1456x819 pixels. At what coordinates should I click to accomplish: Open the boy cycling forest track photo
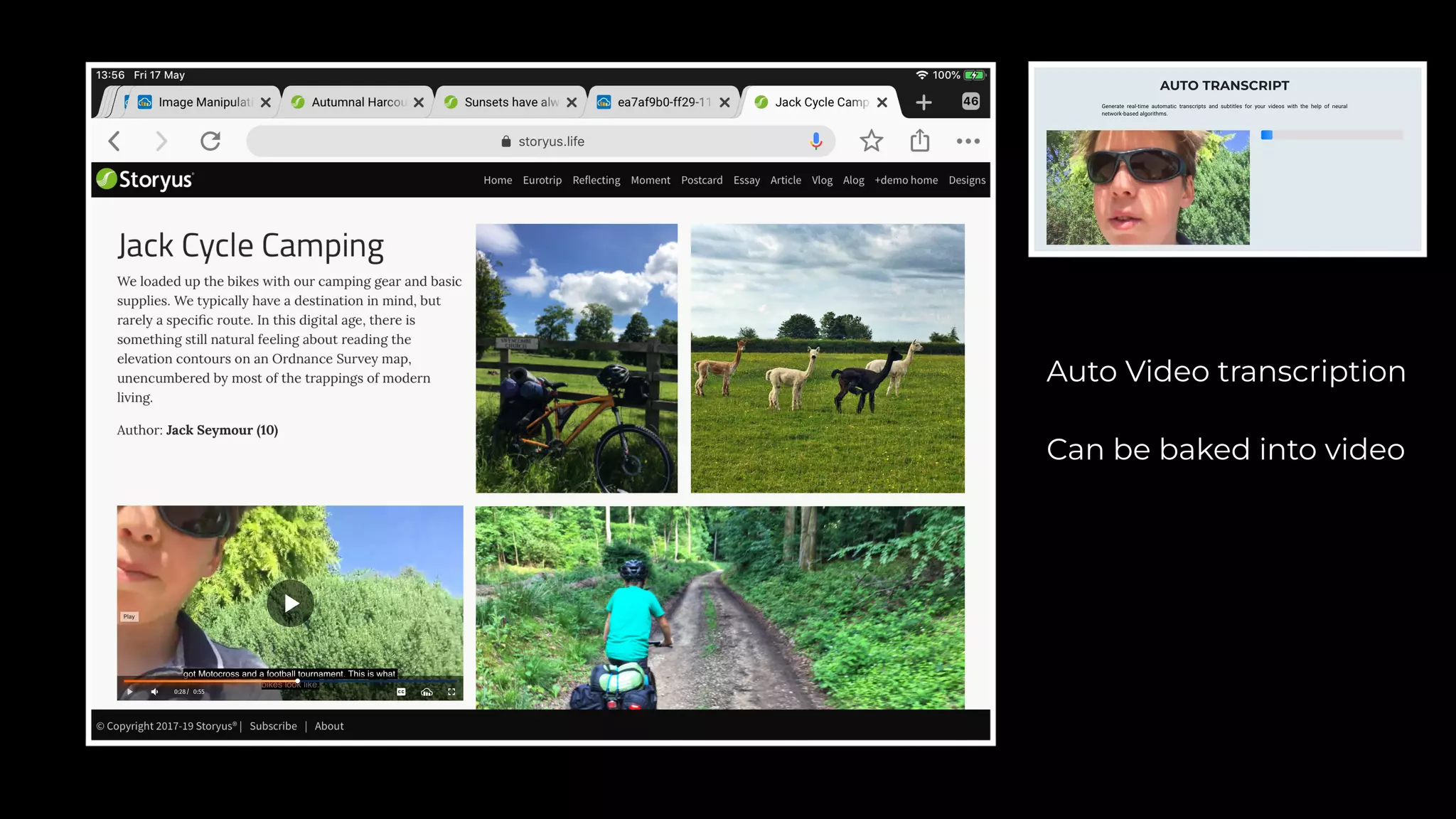point(720,608)
